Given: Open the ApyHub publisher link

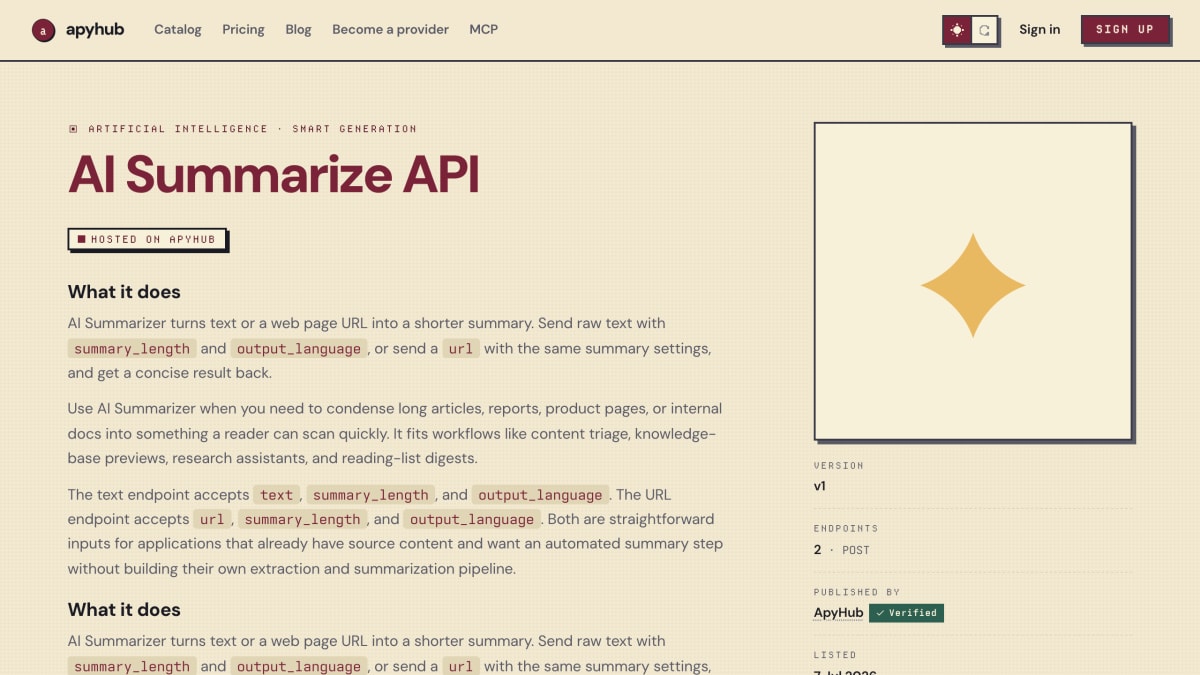Looking at the screenshot, I should (x=838, y=613).
